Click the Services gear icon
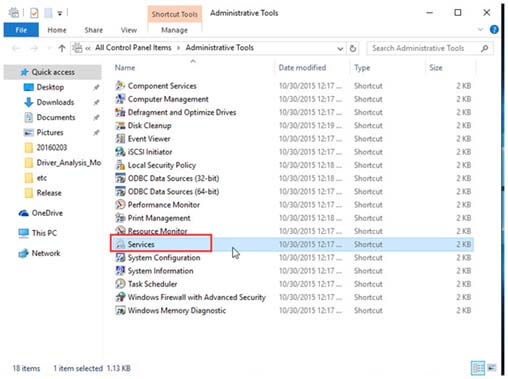This screenshot has width=508, height=379. pos(120,244)
